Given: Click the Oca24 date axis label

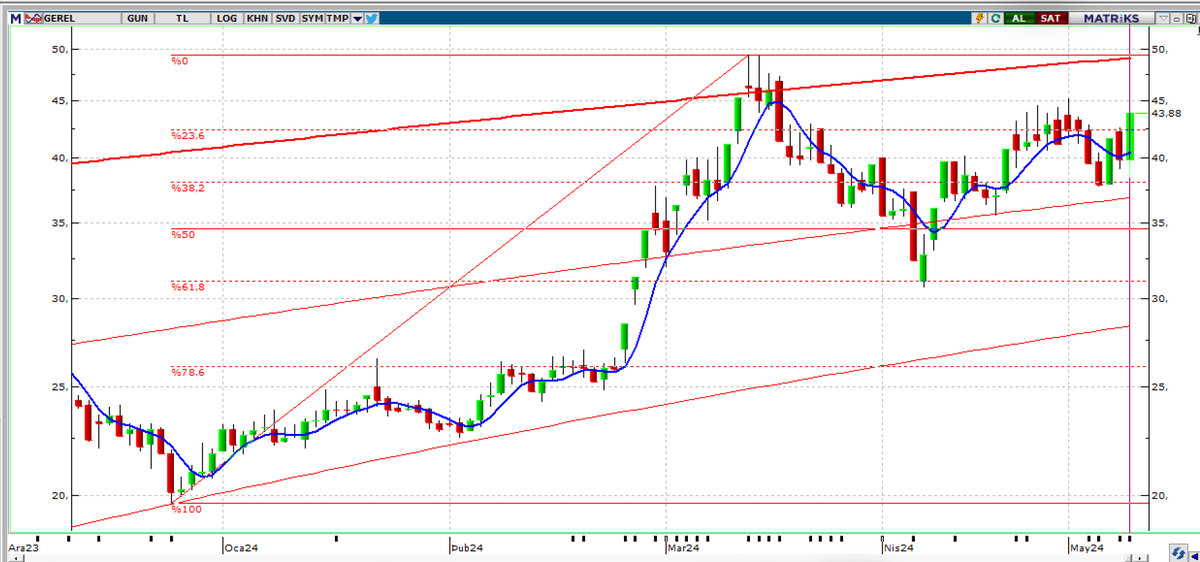Looking at the screenshot, I should (x=241, y=548).
